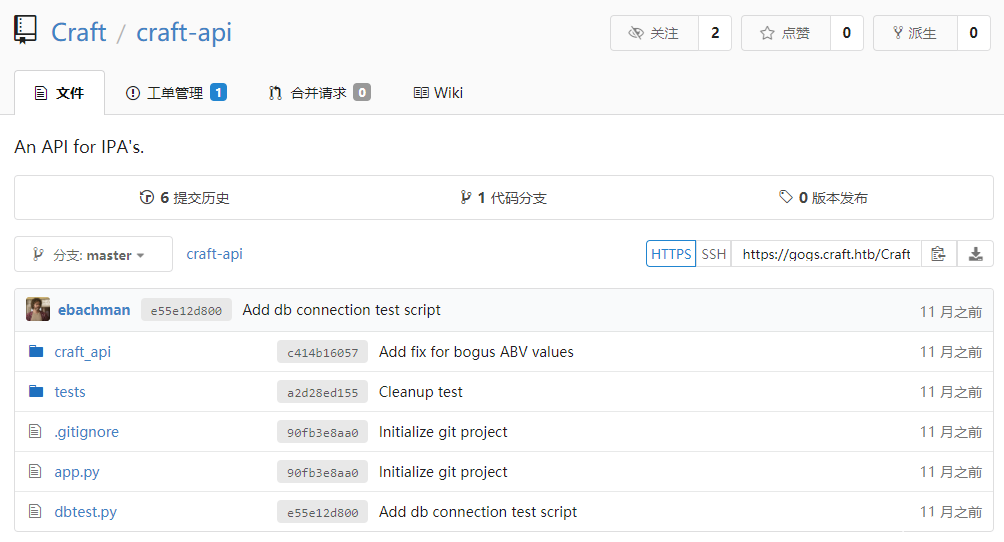Click the download repository icon
Image resolution: width=1004 pixels, height=542 pixels.
click(x=975, y=254)
